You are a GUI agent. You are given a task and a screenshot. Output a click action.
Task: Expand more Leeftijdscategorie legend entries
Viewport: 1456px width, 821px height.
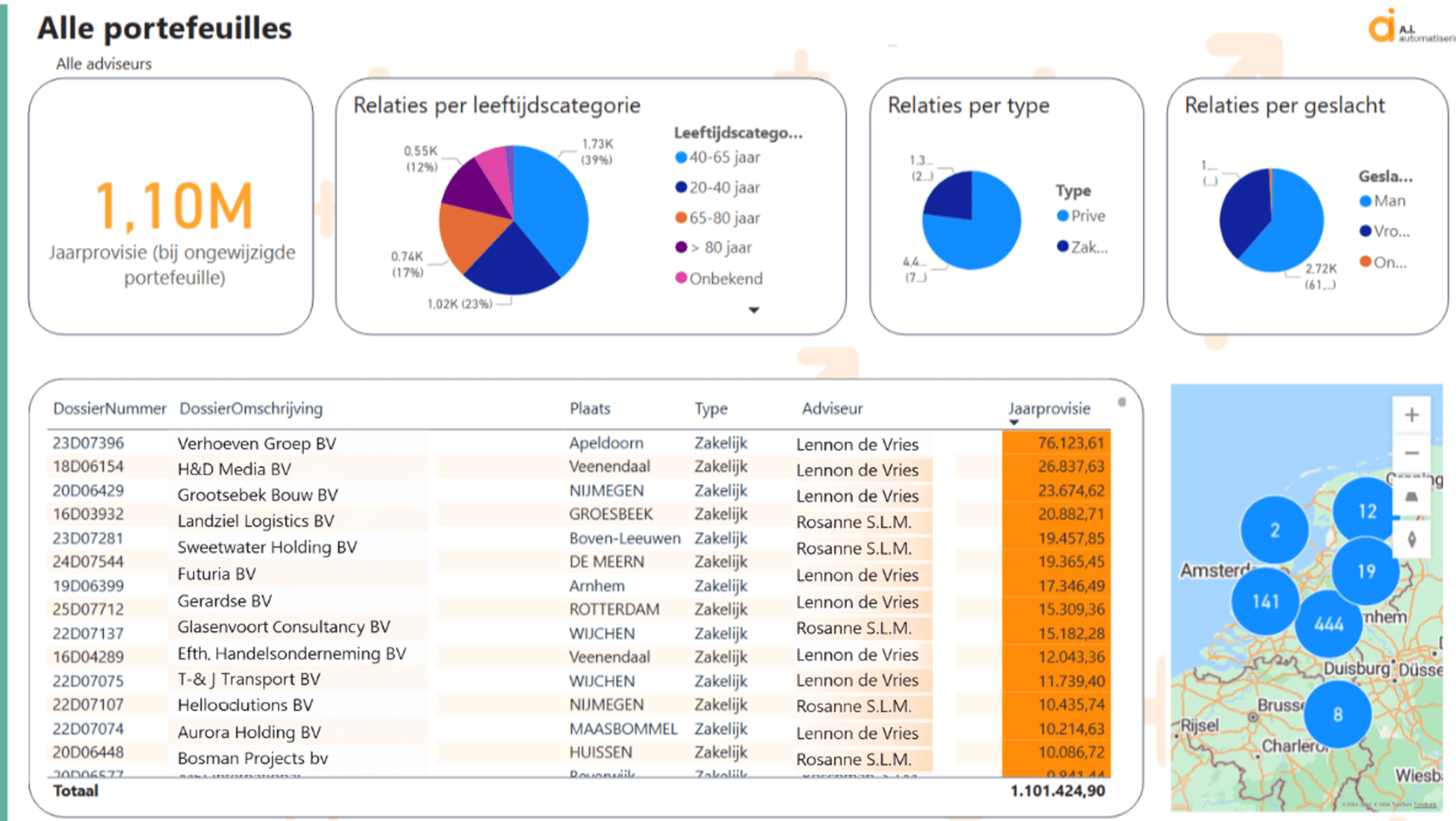coord(754,310)
